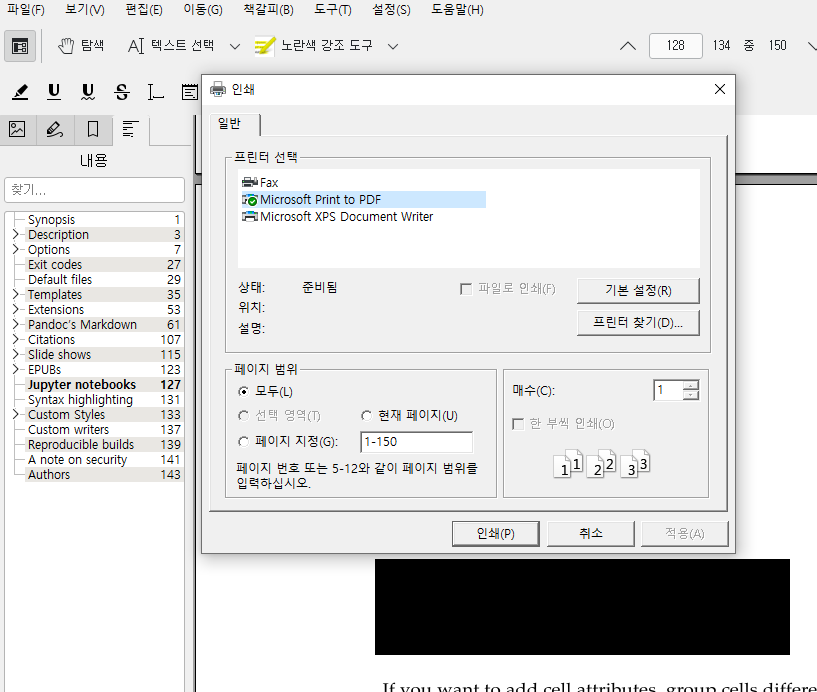Open the 이동(G) menu
The height and width of the screenshot is (692, 817).
coord(203,10)
